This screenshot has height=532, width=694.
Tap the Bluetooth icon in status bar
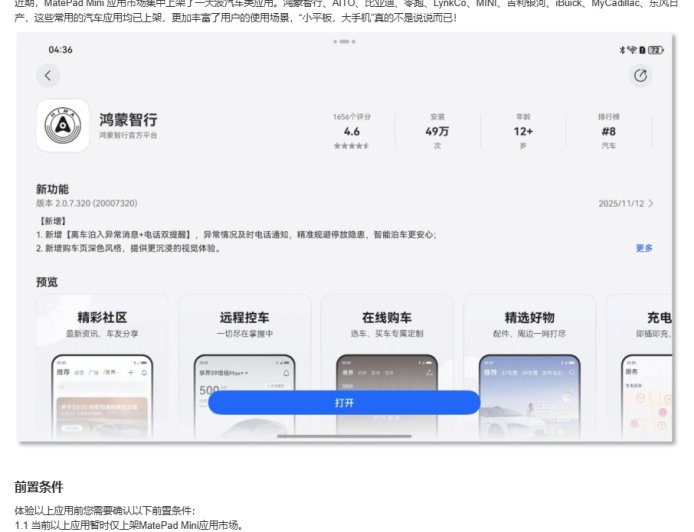[622, 50]
